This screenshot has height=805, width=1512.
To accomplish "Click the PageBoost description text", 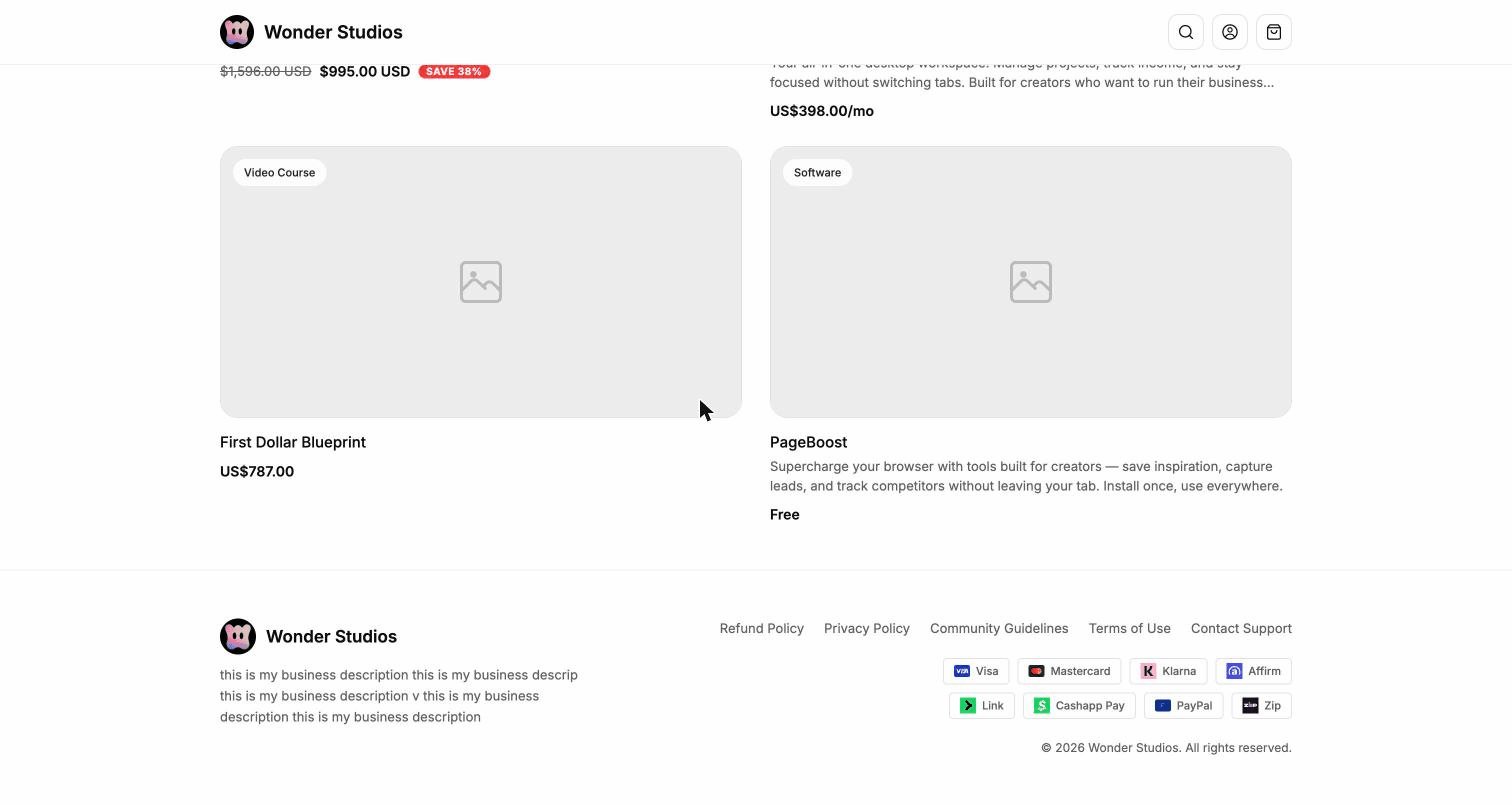I will click(x=1026, y=476).
